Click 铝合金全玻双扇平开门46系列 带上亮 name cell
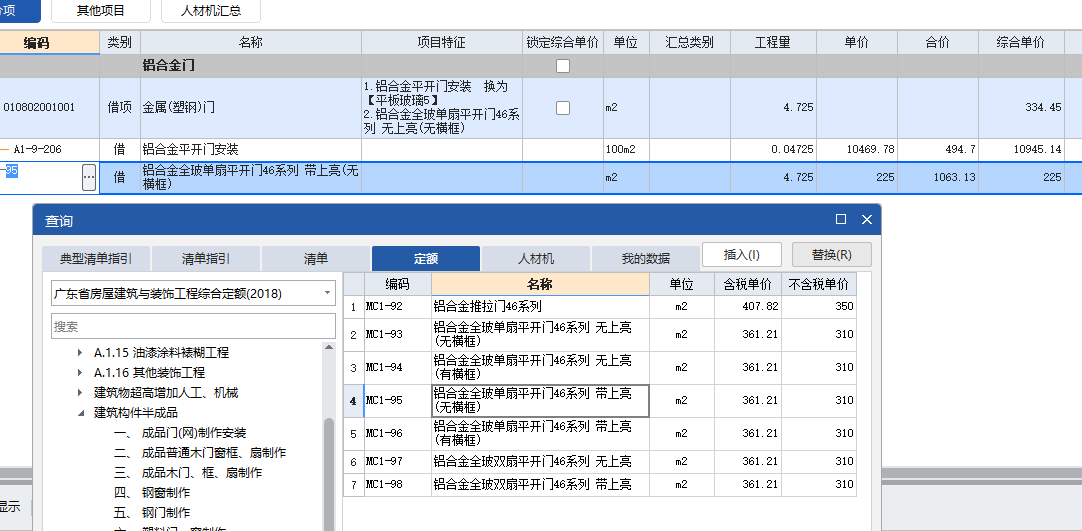This screenshot has height=531, width=1082. pyautogui.click(x=540, y=485)
